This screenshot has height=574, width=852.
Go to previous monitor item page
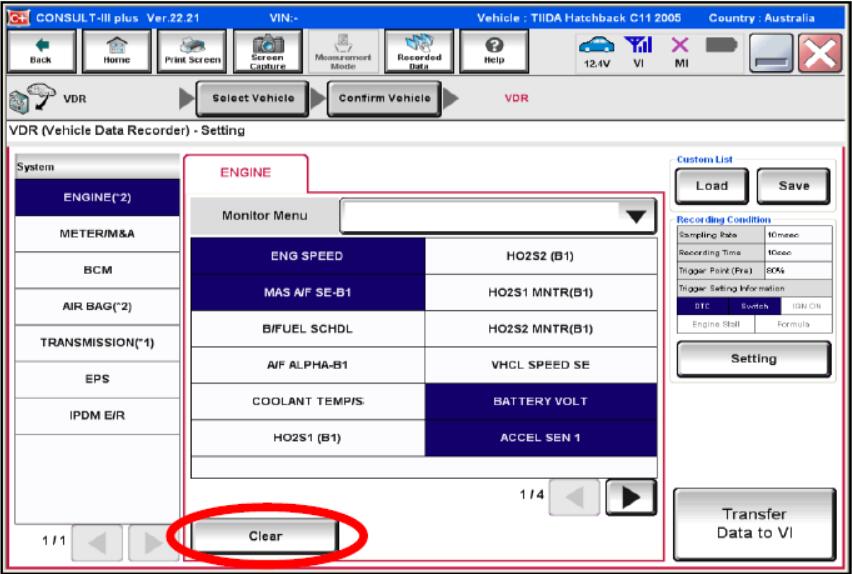(574, 497)
